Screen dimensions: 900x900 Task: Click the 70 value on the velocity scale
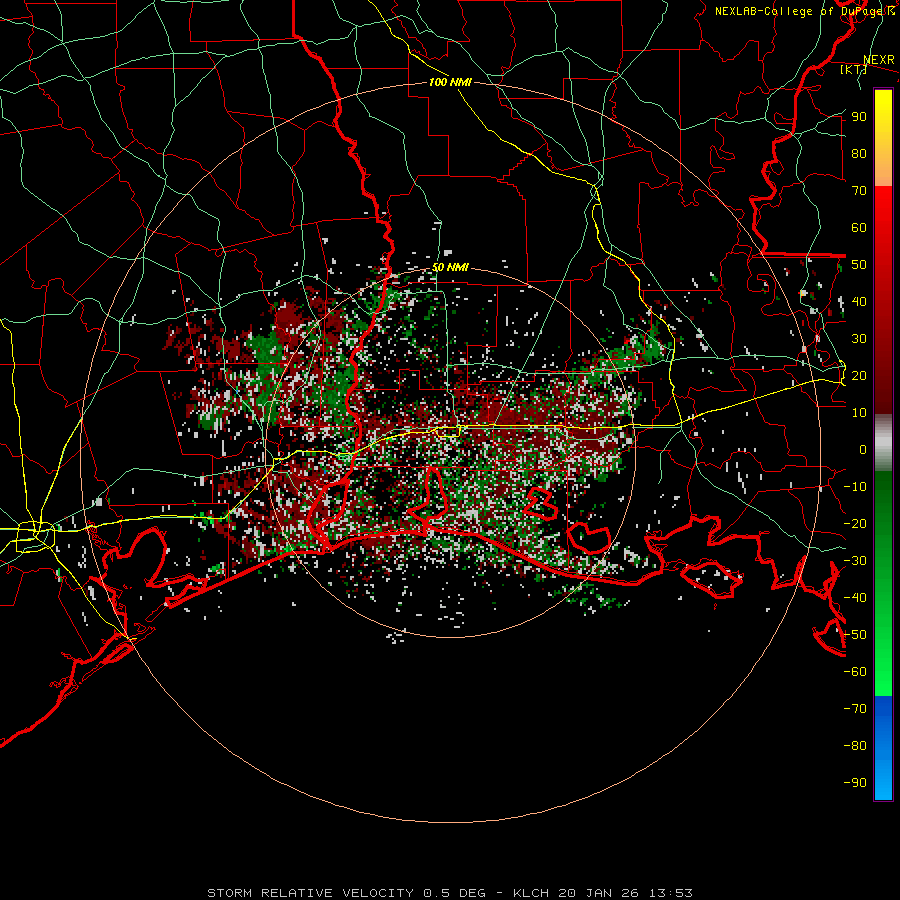tap(859, 191)
